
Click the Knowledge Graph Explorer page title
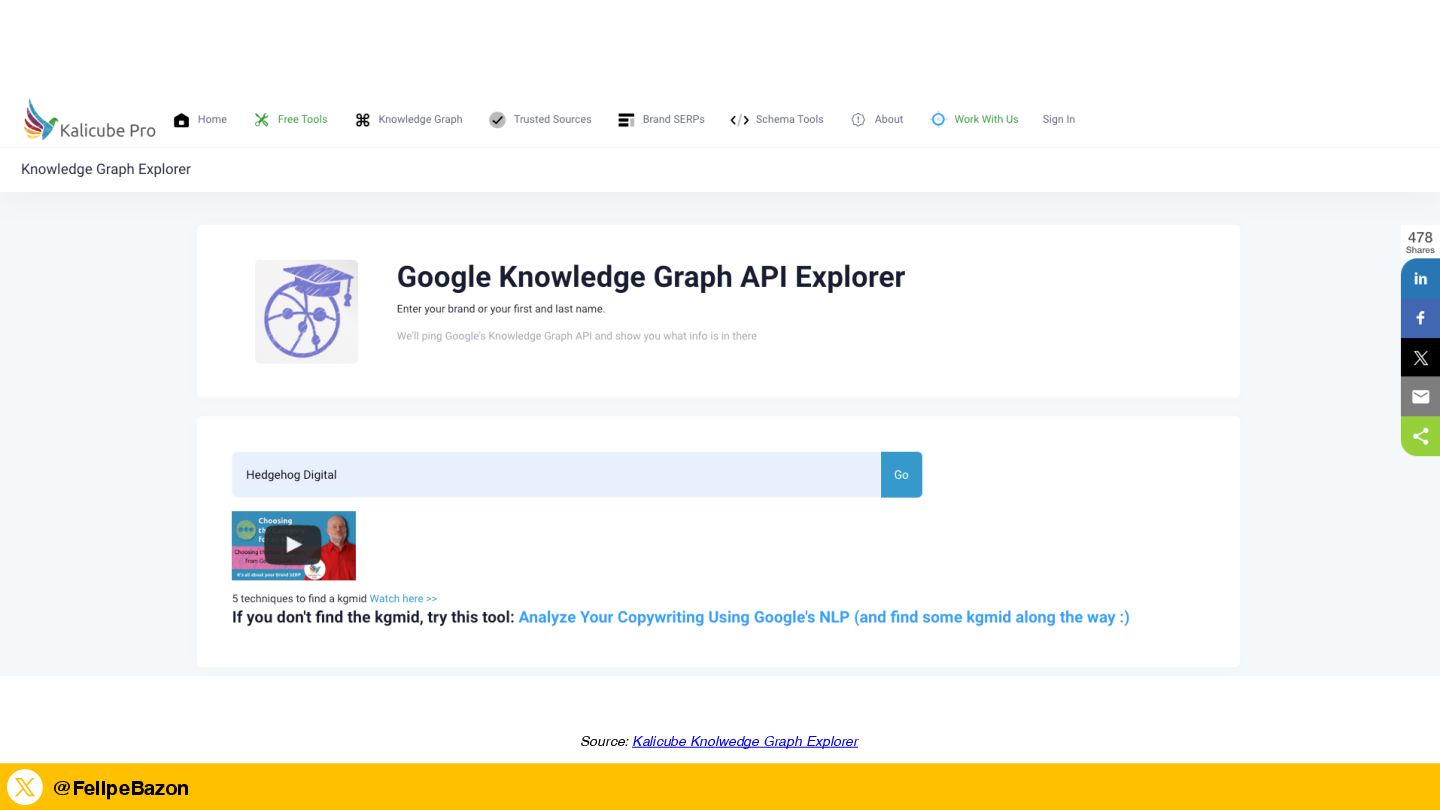(106, 169)
